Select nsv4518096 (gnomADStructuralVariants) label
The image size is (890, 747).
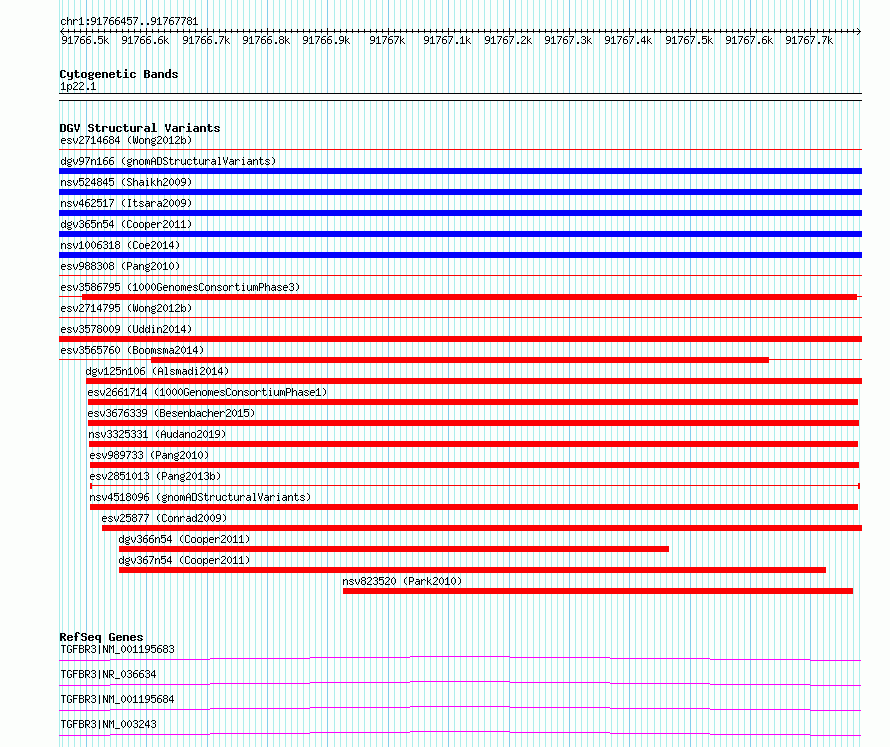point(200,497)
